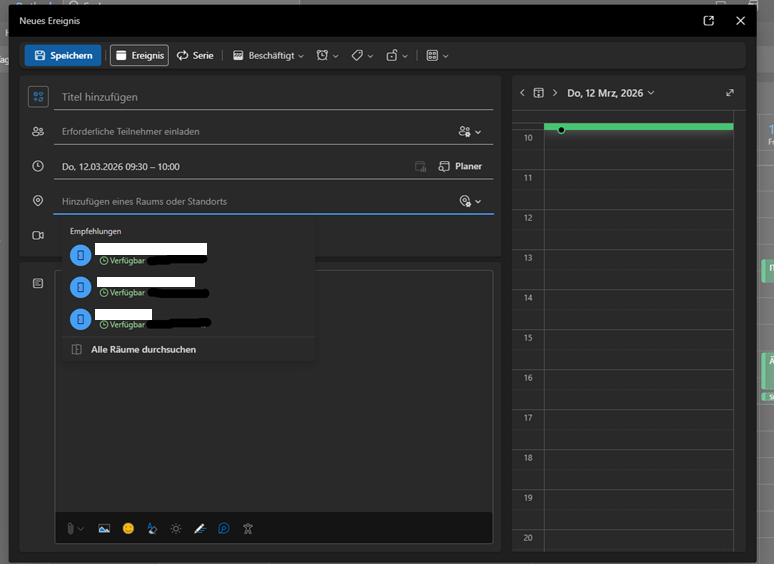
Task: Click the date and time field
Action: (x=232, y=167)
